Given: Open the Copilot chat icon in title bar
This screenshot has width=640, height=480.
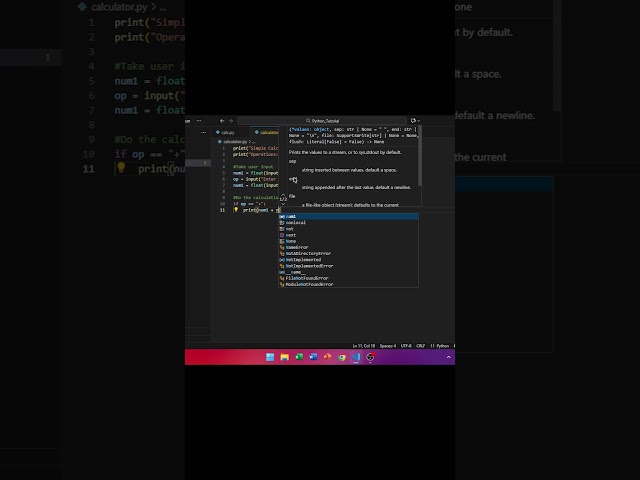Looking at the screenshot, I should click(x=413, y=121).
